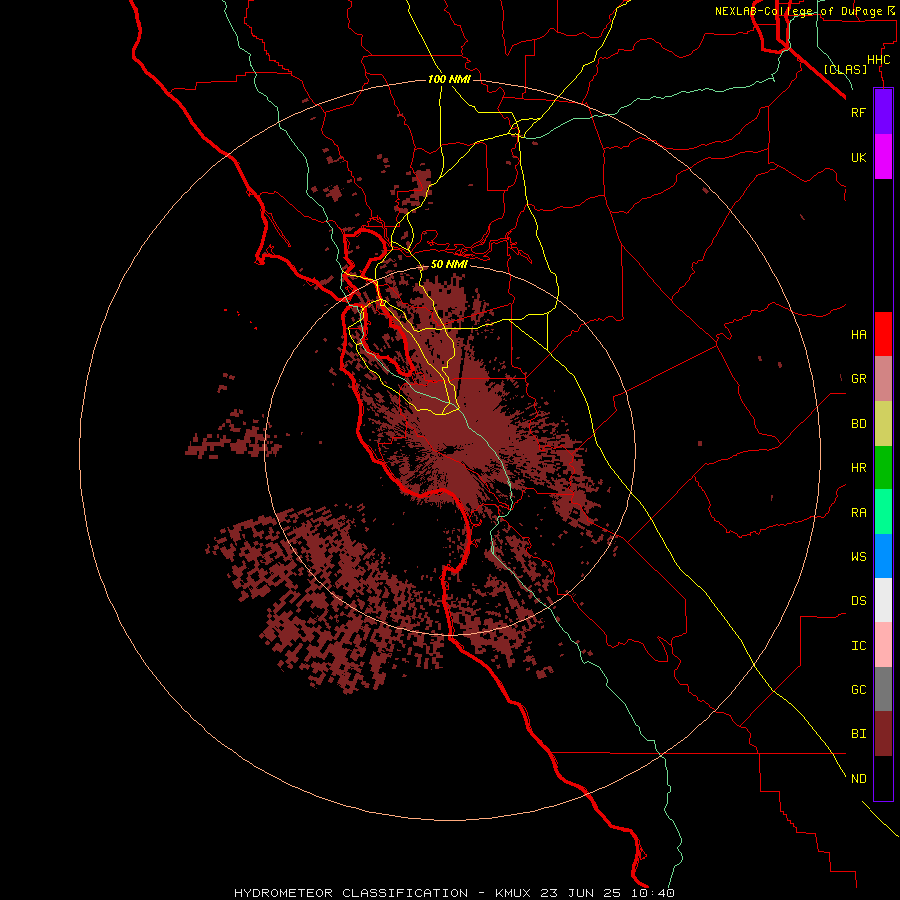This screenshot has height=900, width=900.
Task: Click the GR legend label
Action: pos(858,379)
